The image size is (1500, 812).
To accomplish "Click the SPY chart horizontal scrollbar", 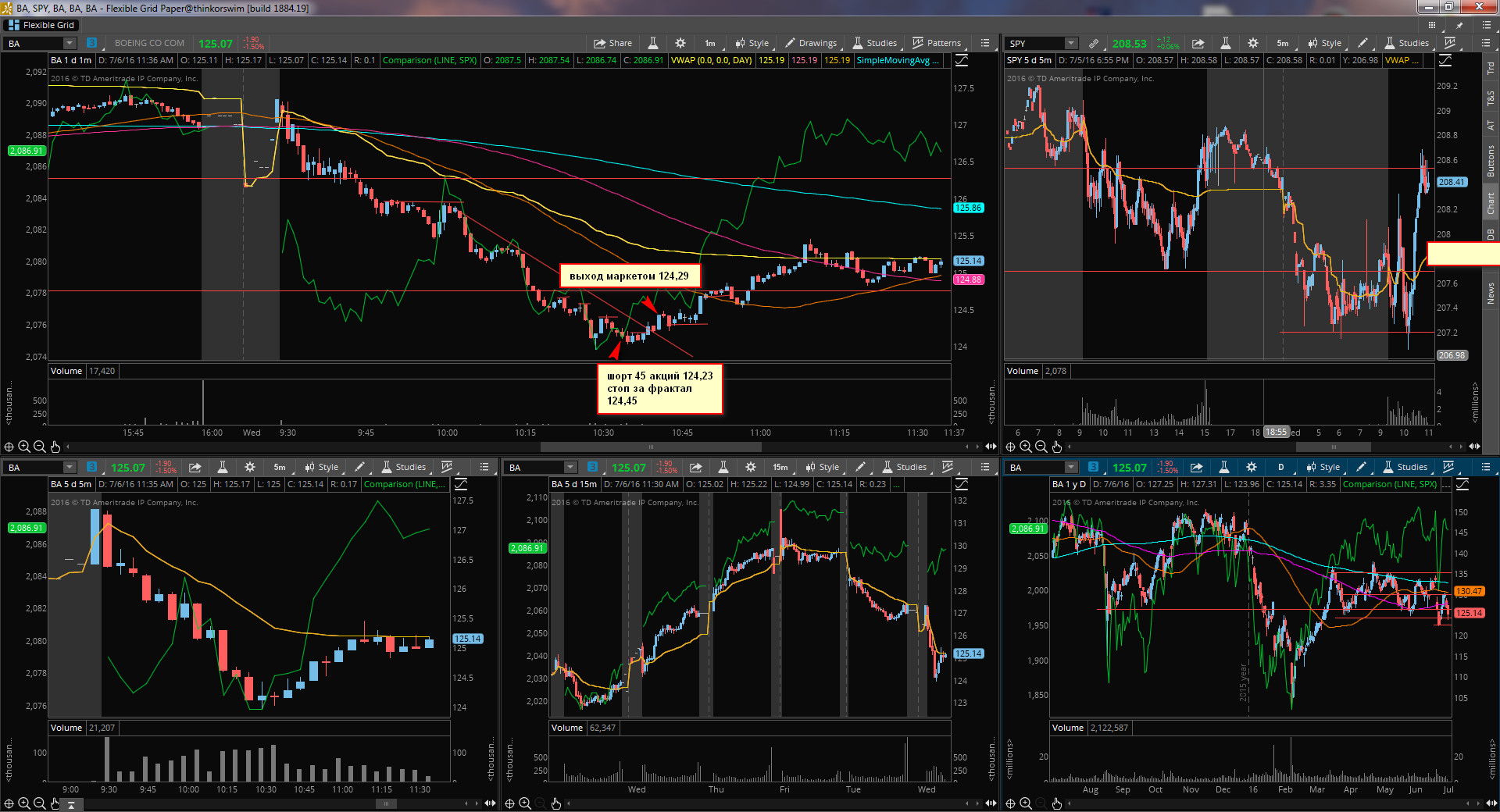I will pos(1334,447).
